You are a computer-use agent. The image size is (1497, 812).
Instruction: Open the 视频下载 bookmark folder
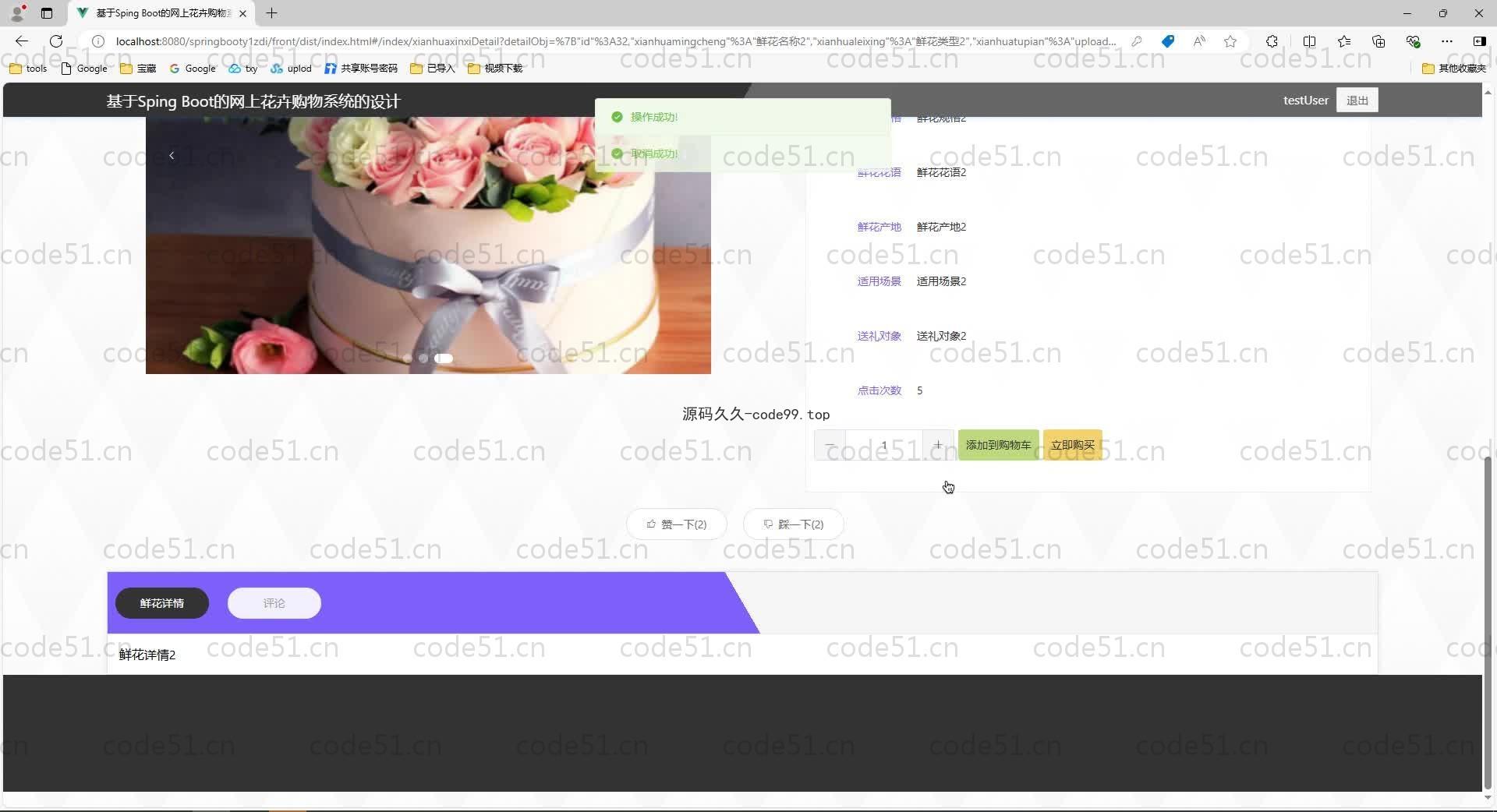tap(496, 69)
